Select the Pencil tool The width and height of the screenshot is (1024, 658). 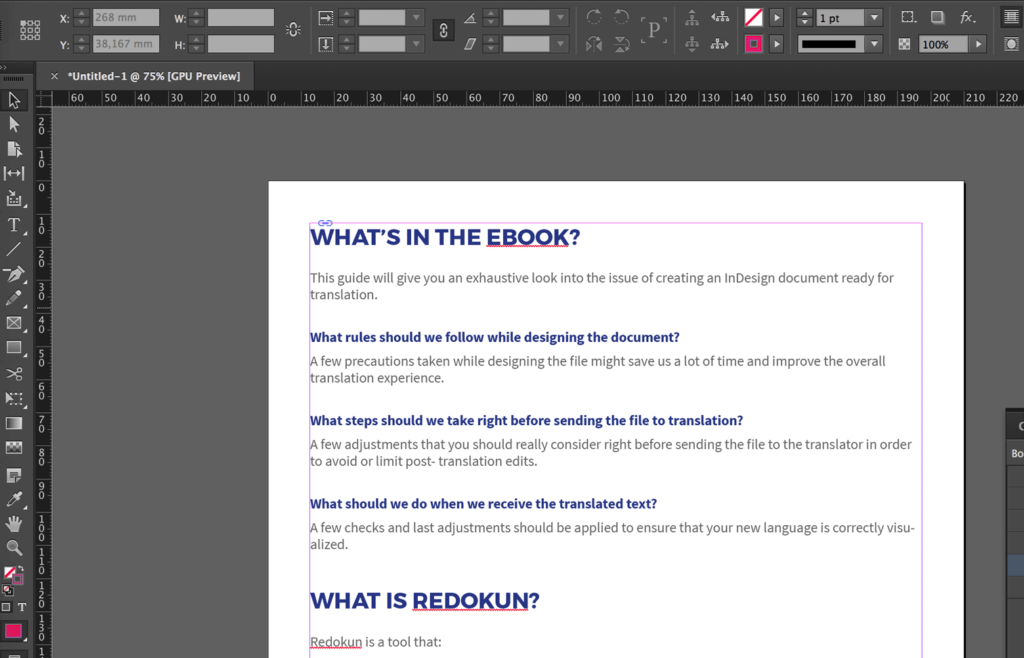tap(14, 299)
